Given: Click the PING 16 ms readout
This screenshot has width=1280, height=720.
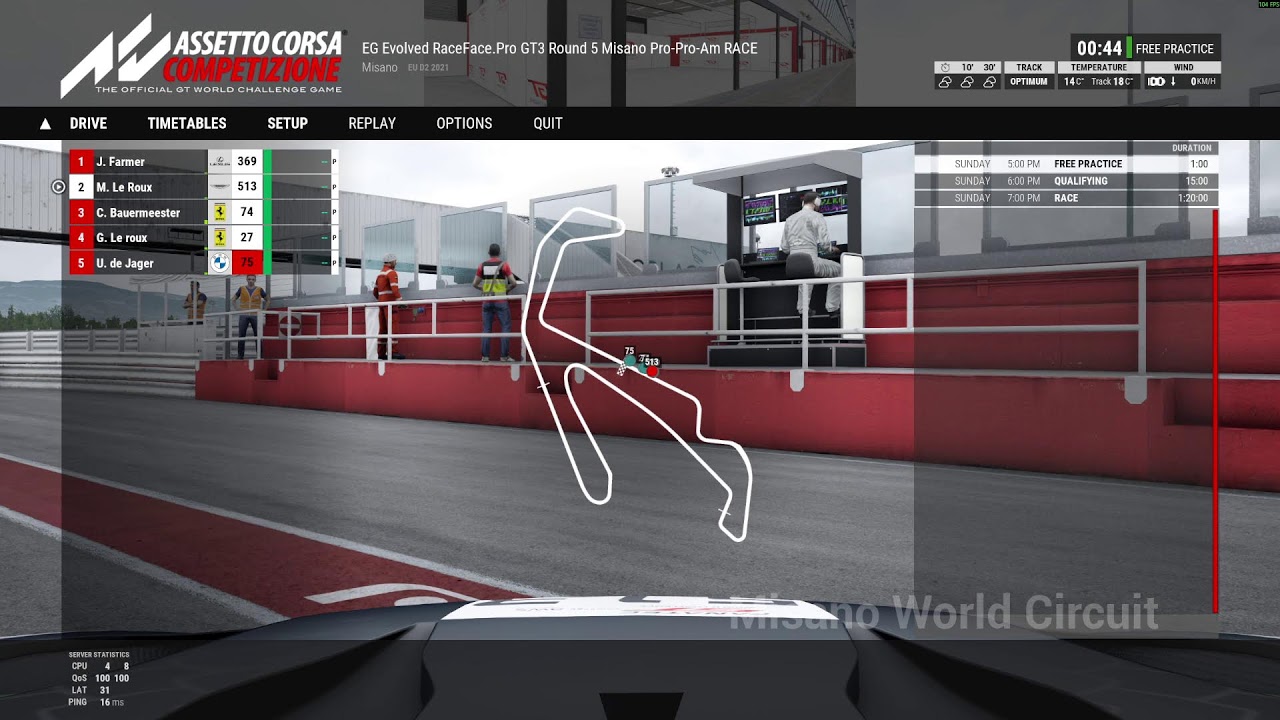Looking at the screenshot, I should (96, 702).
